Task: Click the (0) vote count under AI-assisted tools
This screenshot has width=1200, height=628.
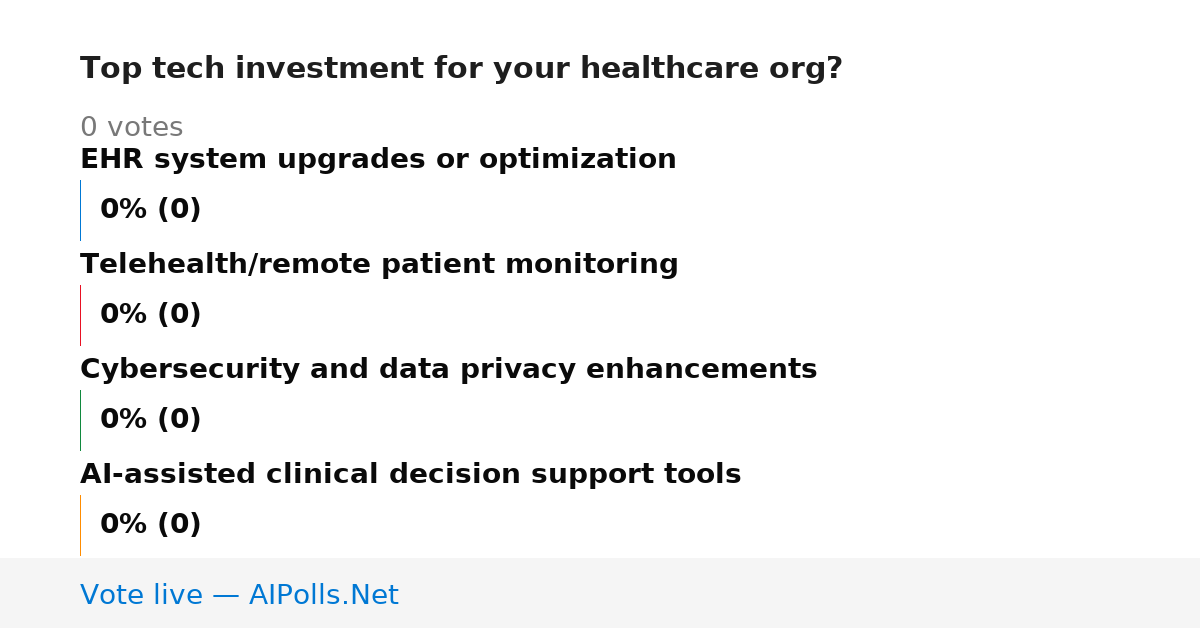Action: pyautogui.click(x=179, y=525)
